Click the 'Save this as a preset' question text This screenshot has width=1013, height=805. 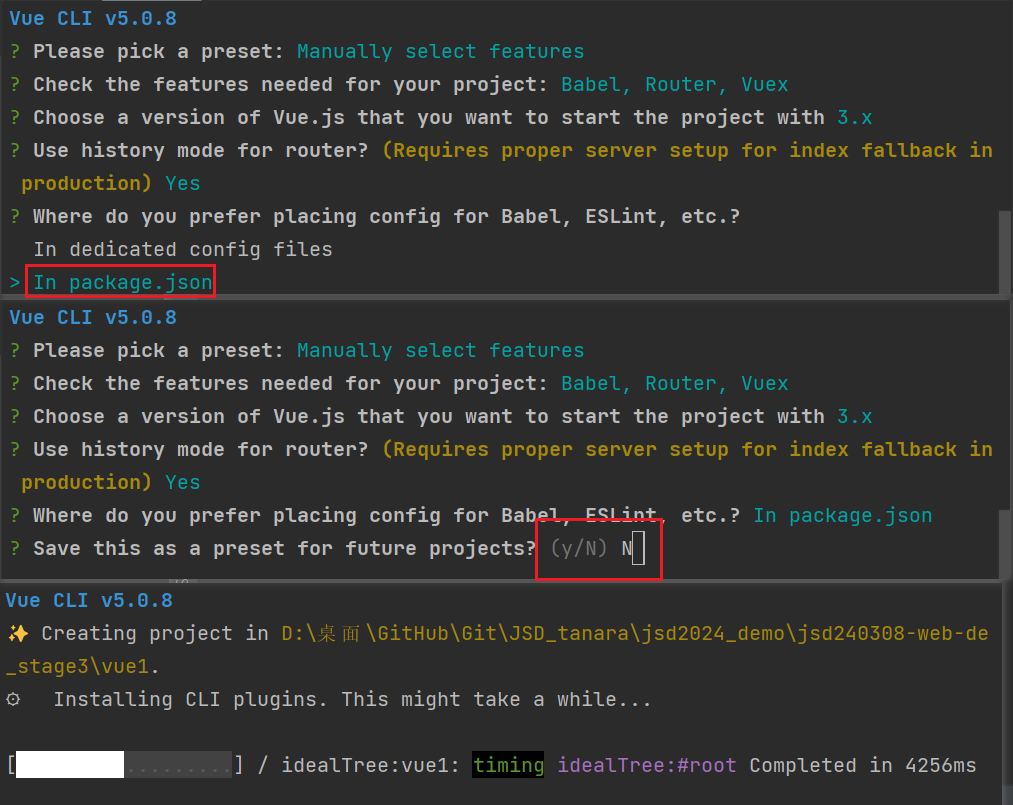284,549
